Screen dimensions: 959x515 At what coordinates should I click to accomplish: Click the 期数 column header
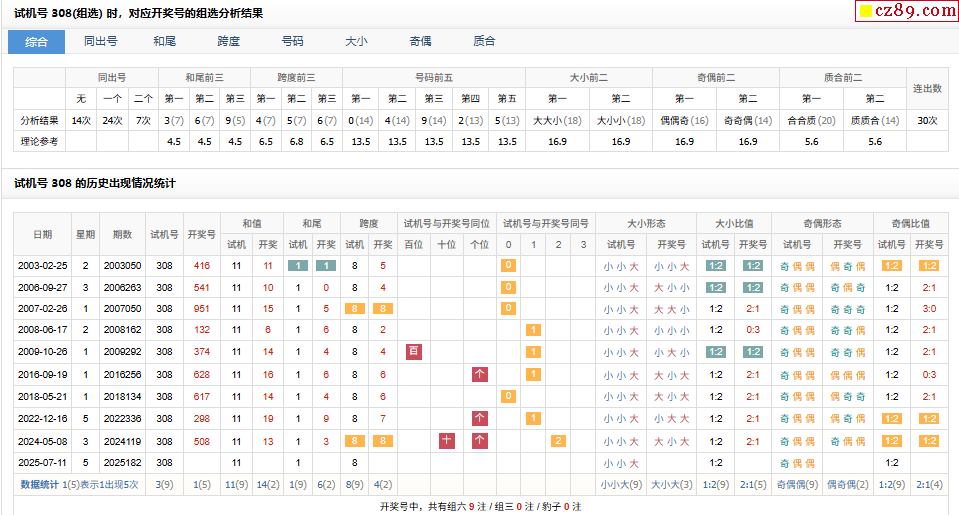(x=122, y=234)
